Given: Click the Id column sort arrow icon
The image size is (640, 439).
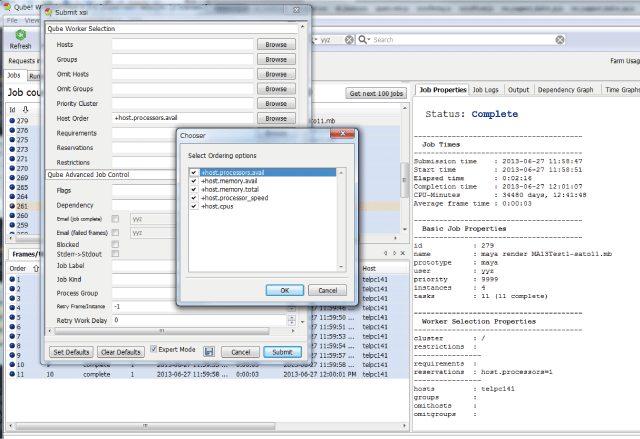Looking at the screenshot, I should point(26,109).
